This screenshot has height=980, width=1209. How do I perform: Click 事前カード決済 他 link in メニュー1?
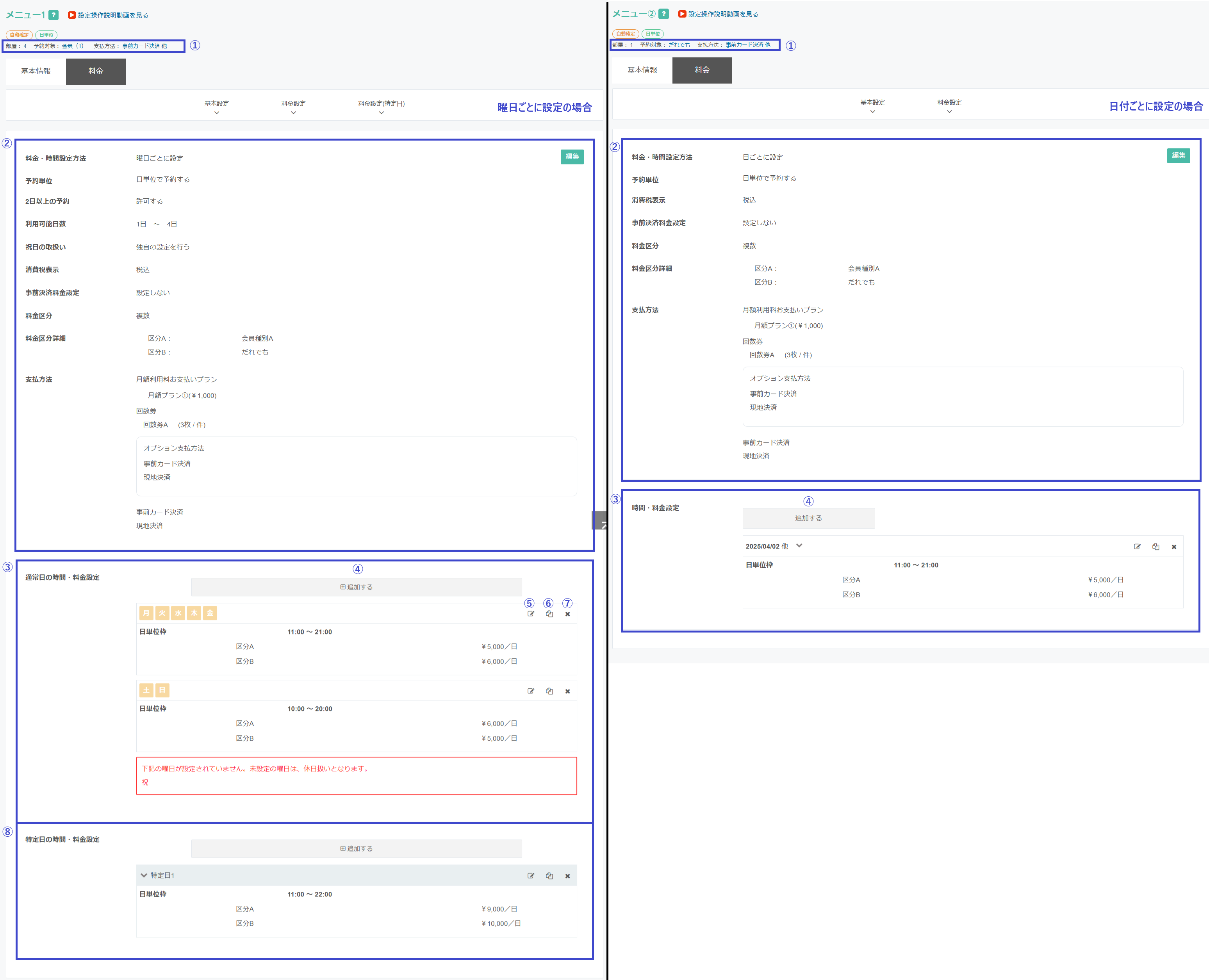144,46
